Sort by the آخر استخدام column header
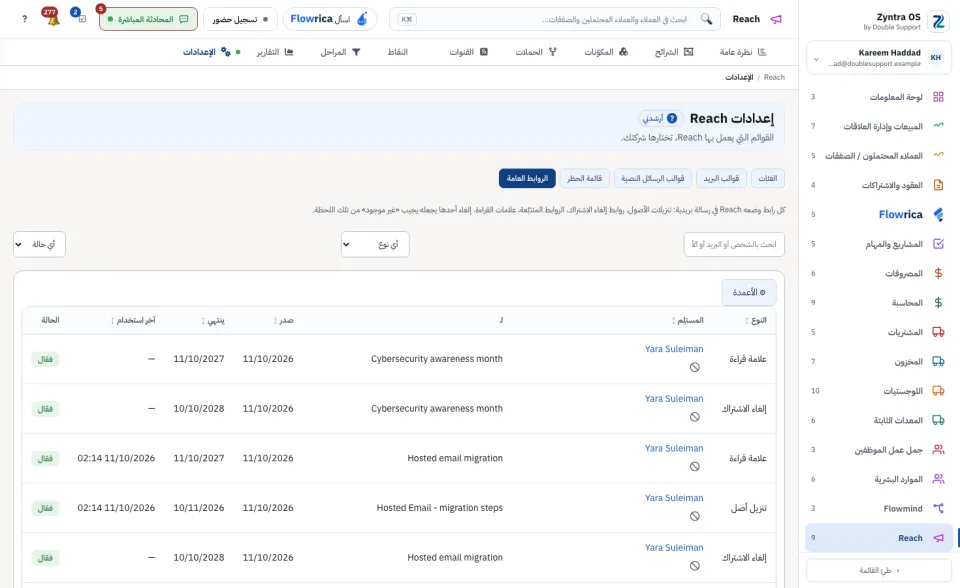 coord(133,320)
